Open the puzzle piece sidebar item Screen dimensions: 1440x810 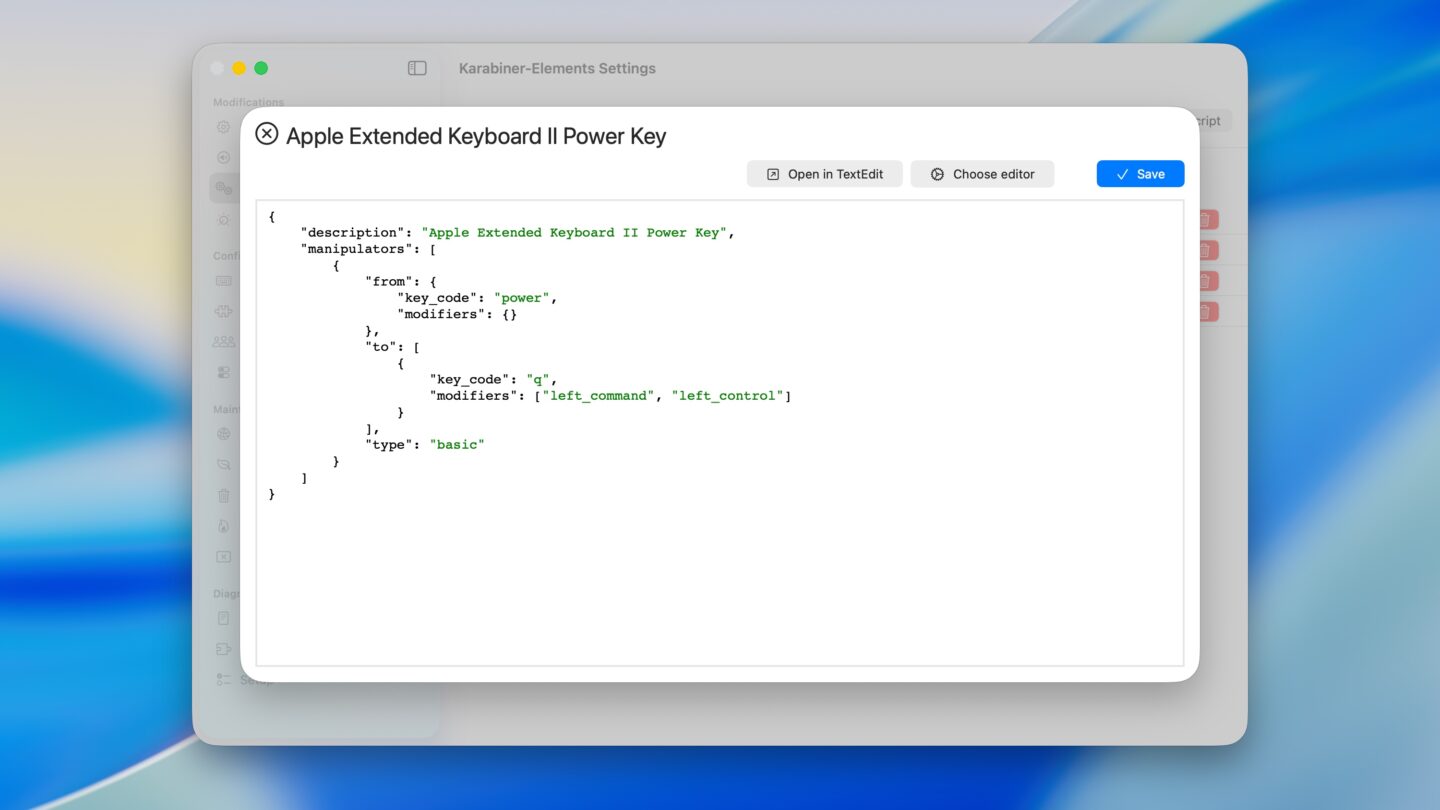coord(224,311)
